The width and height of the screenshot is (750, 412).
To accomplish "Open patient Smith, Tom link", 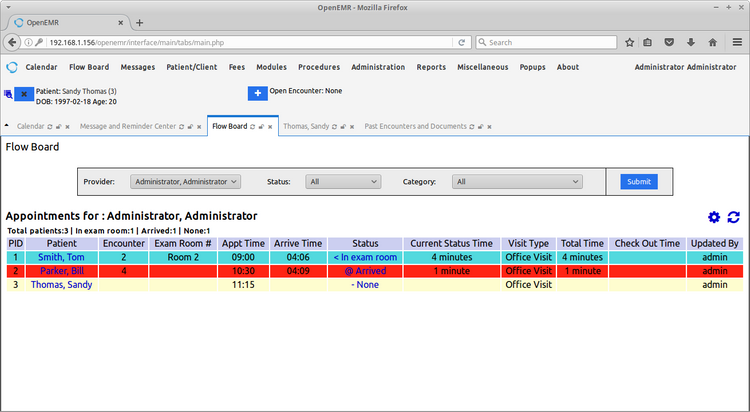I will pyautogui.click(x=61, y=257).
